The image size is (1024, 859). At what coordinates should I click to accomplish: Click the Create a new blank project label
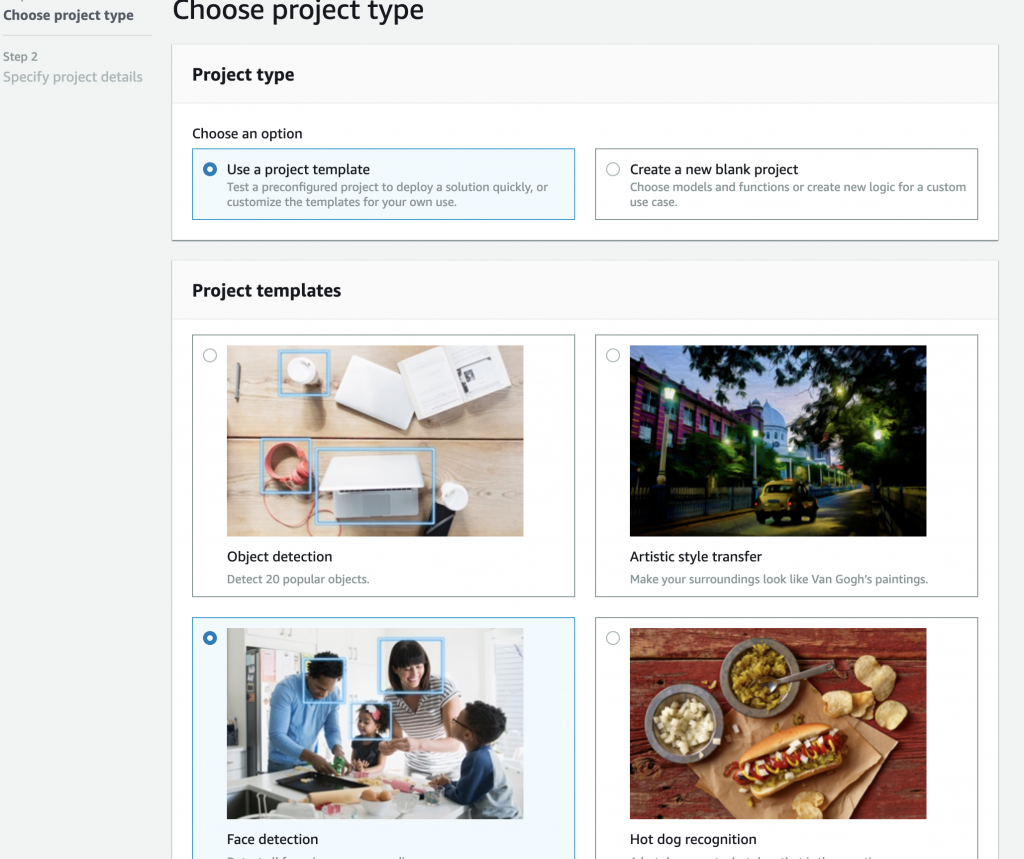[x=714, y=169]
